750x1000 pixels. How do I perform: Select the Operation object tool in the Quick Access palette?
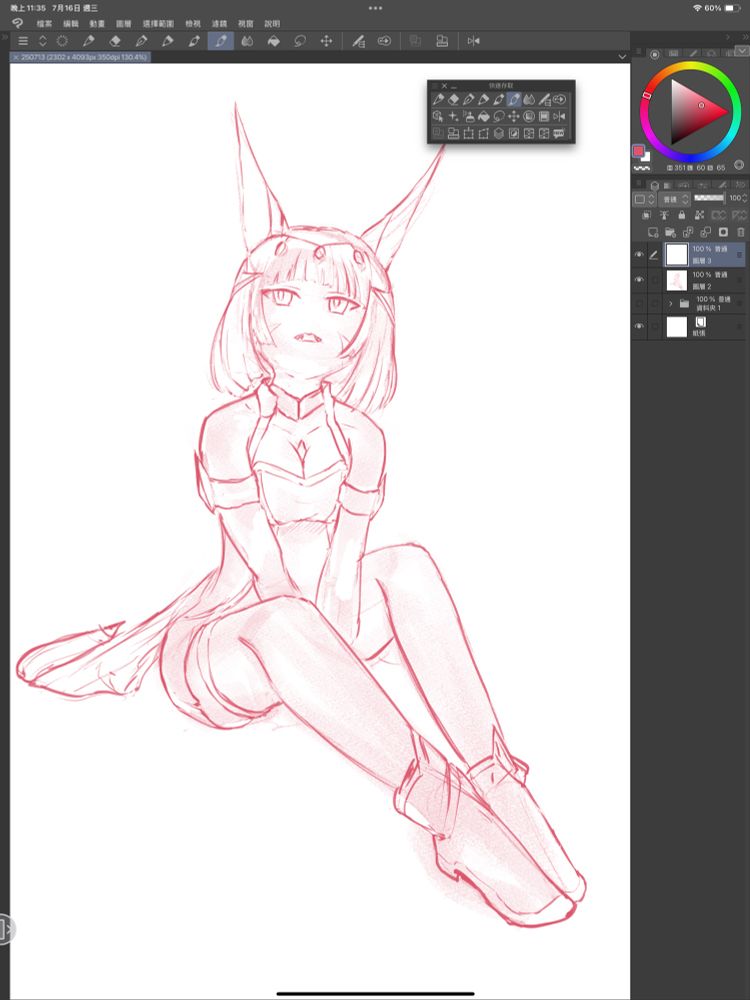coord(438,116)
